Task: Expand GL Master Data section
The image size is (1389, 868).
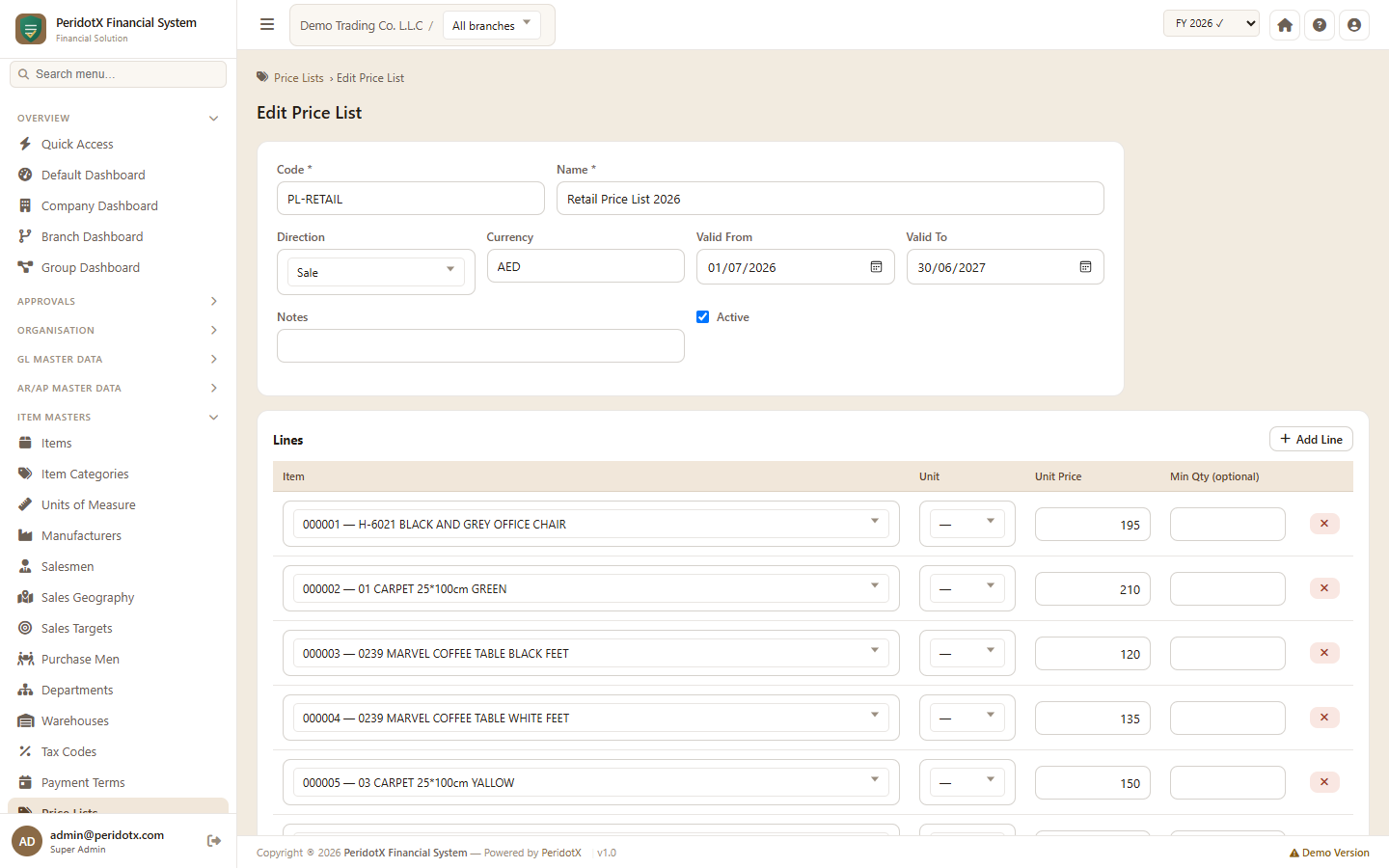Action: click(118, 360)
